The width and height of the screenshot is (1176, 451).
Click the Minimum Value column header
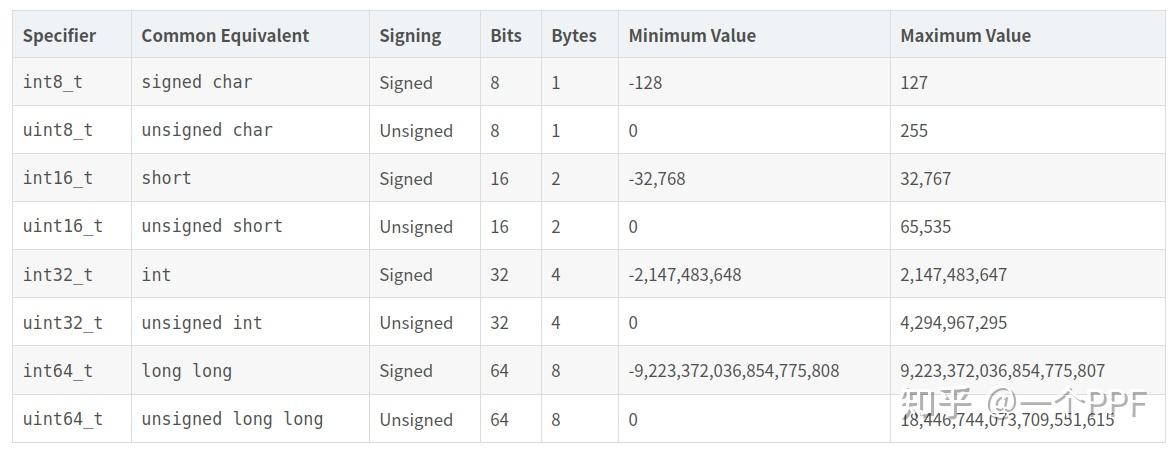pos(692,35)
